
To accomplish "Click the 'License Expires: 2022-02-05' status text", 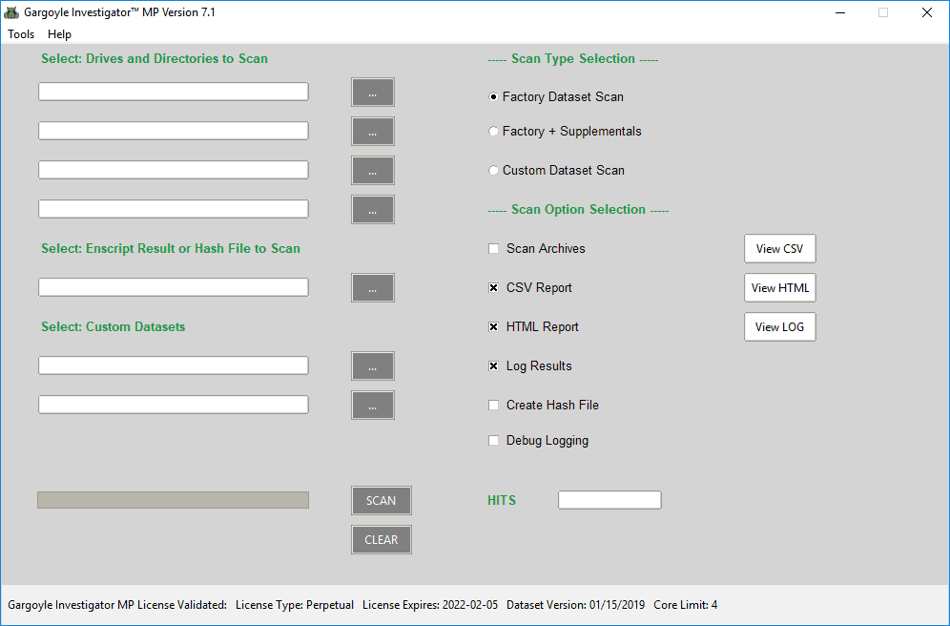I will point(430,605).
